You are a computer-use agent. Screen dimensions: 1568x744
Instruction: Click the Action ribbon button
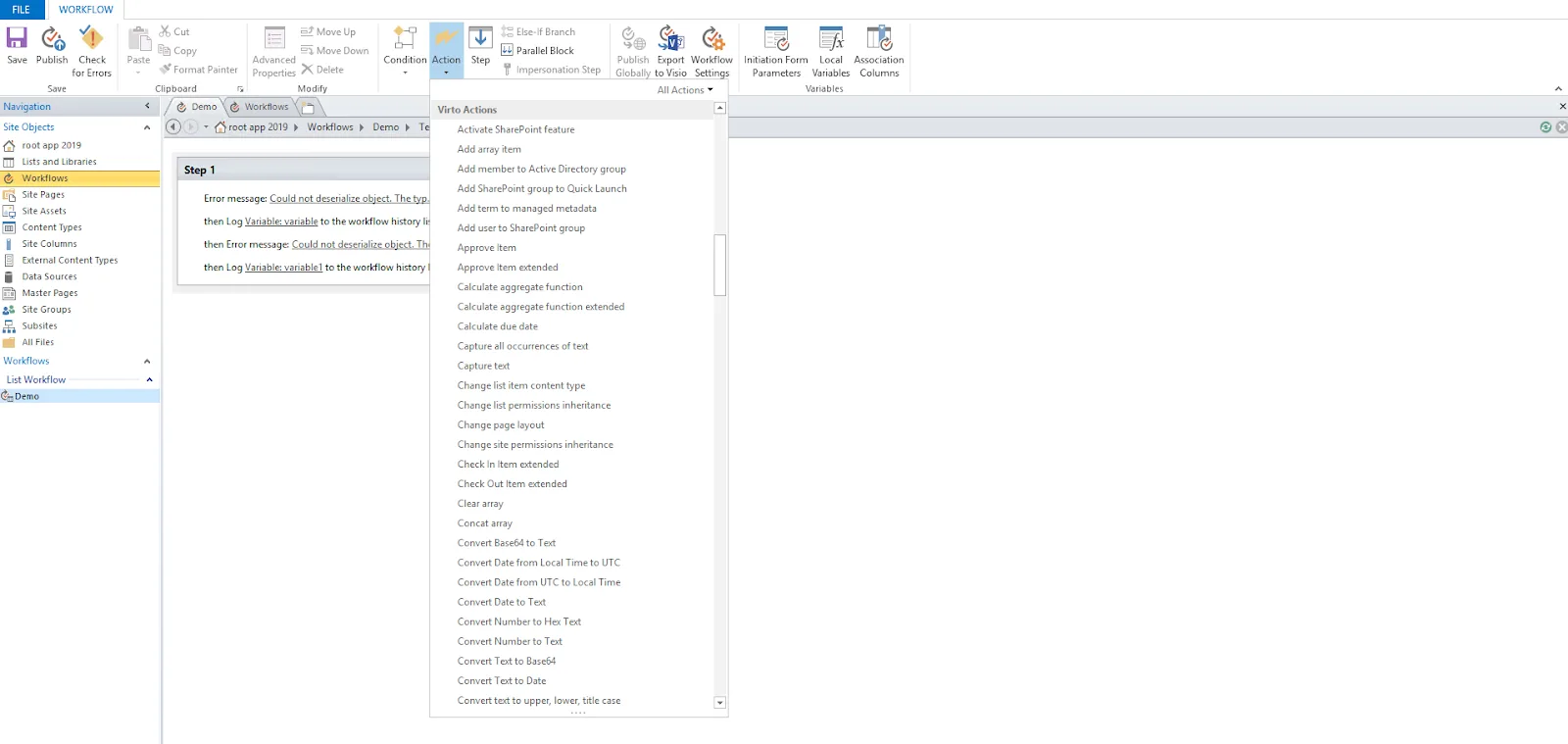tap(446, 50)
